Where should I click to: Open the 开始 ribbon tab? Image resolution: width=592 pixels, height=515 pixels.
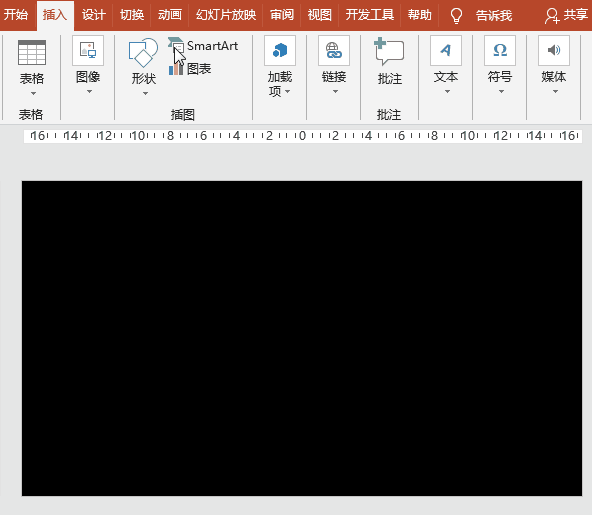[x=16, y=15]
